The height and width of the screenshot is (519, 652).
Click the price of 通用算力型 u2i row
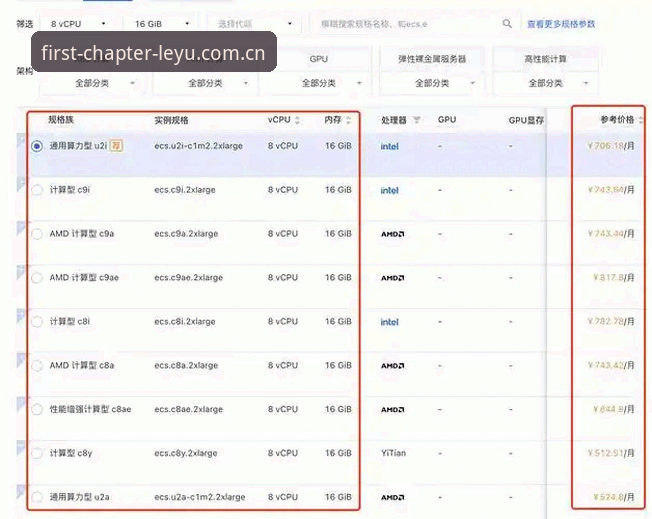611,146
